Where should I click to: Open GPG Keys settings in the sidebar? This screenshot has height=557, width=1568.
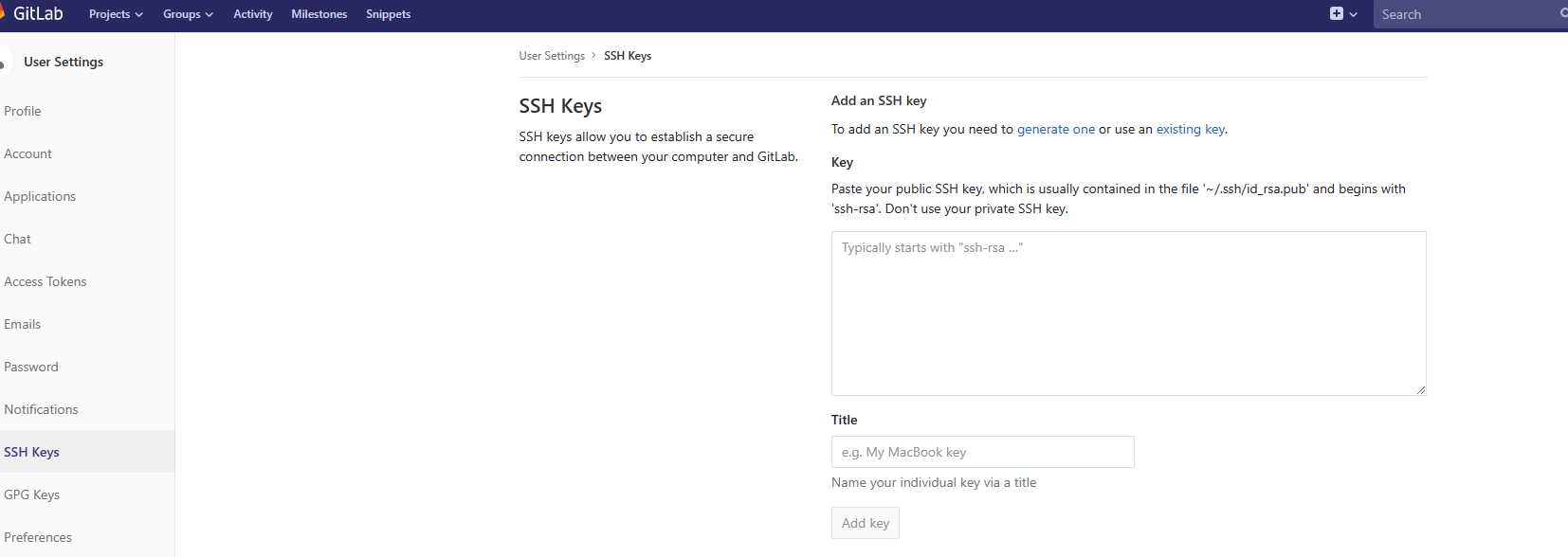tap(32, 494)
